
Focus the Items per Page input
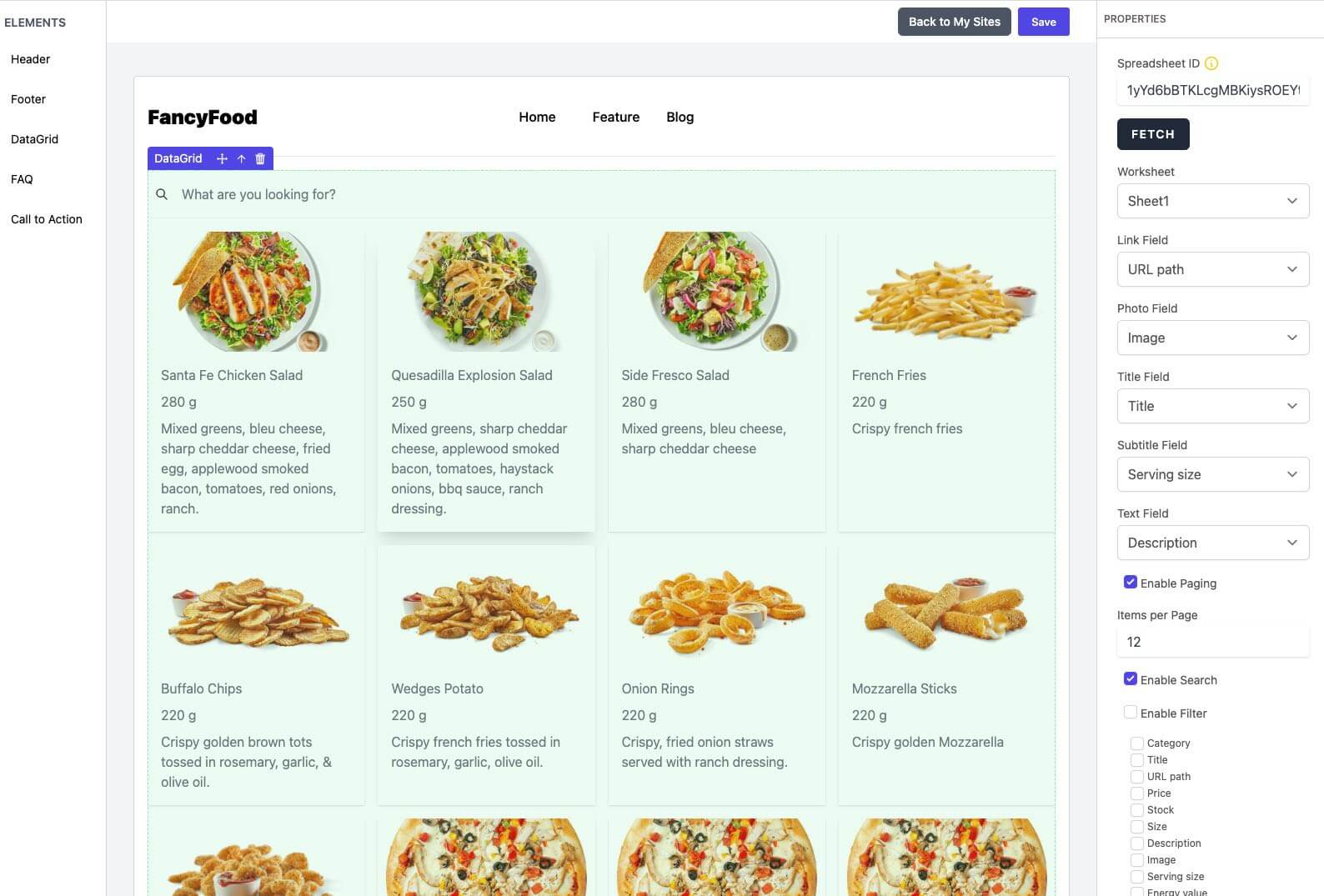click(1212, 642)
